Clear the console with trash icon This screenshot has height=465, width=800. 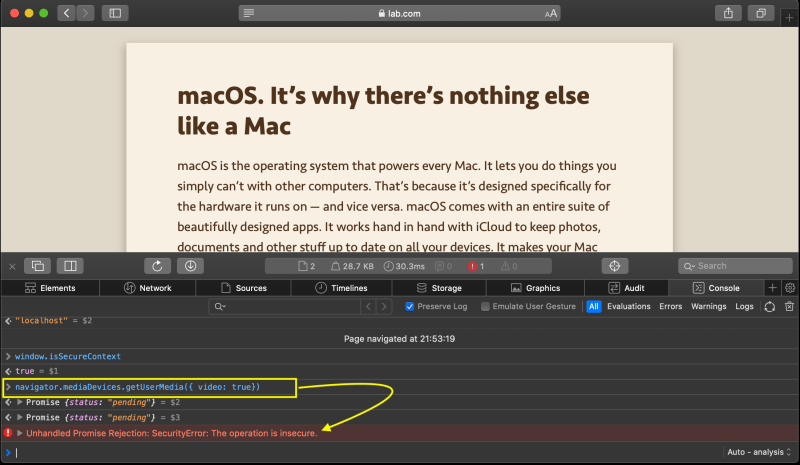(789, 306)
